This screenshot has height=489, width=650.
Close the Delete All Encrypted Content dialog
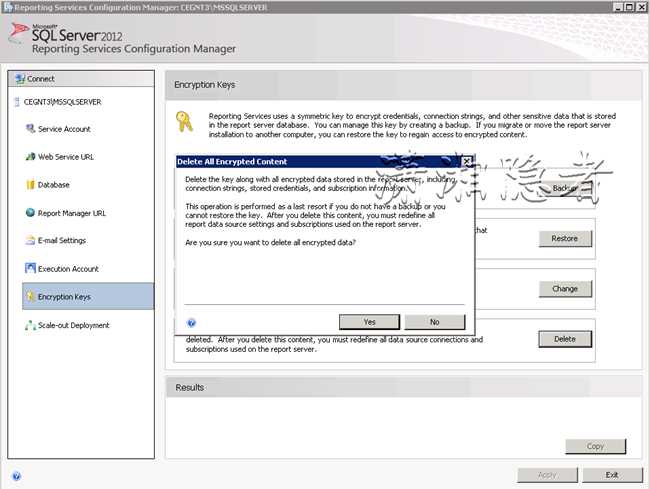pyautogui.click(x=467, y=161)
